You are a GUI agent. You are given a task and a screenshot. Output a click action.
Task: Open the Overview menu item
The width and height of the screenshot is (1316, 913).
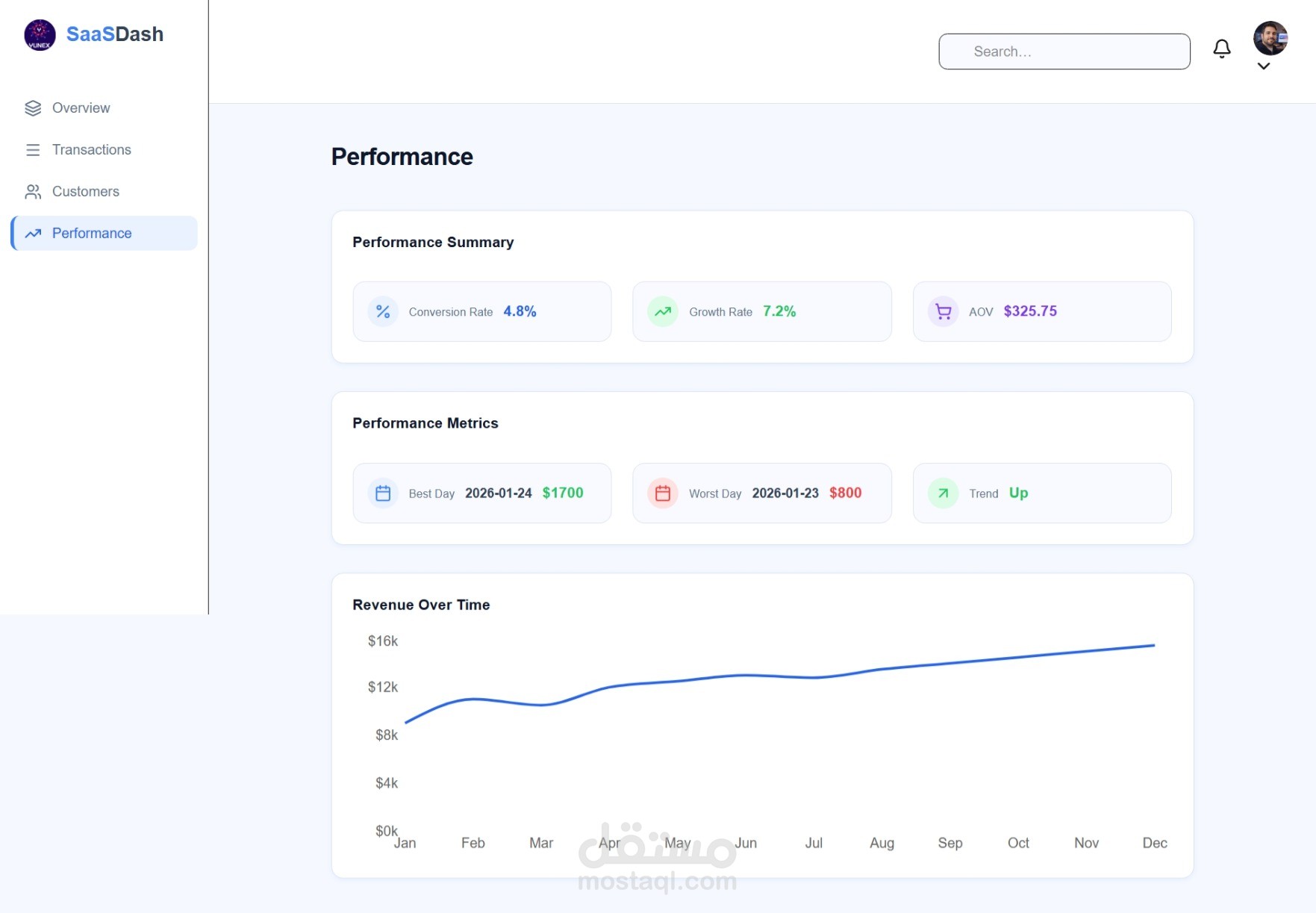click(x=81, y=108)
